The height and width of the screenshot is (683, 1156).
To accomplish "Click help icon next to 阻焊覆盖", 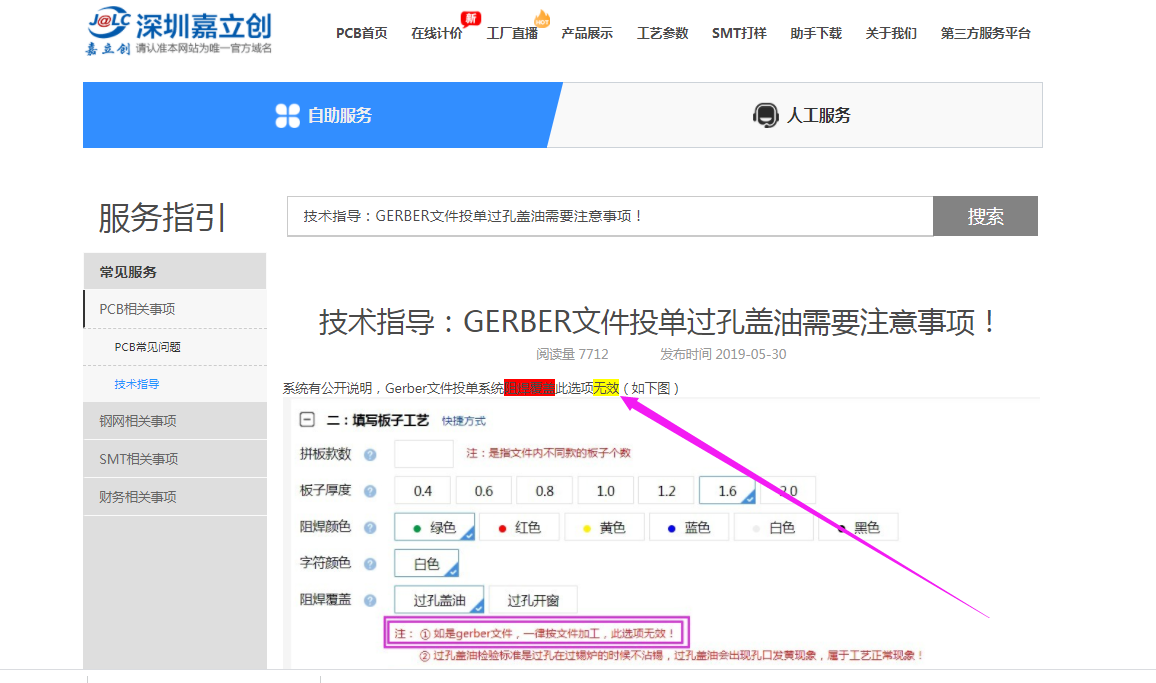I will (370, 601).
